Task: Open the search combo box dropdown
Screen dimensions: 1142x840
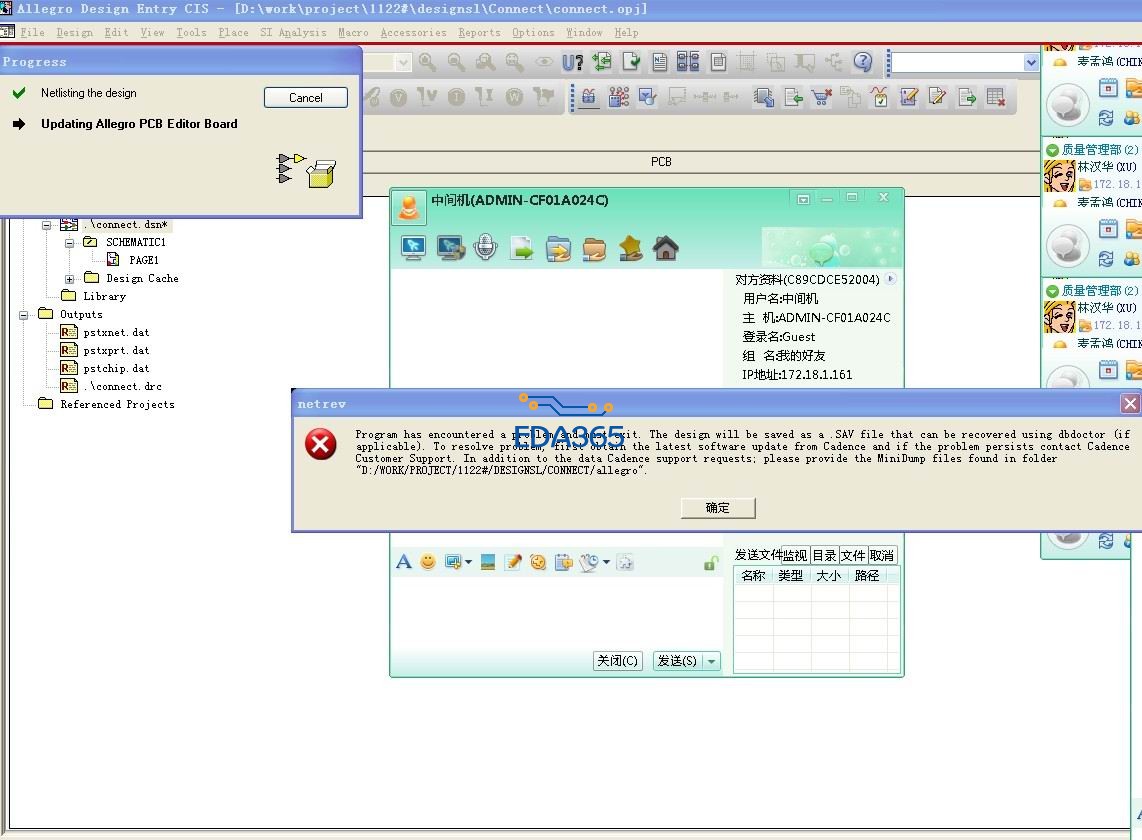Action: coord(1031,63)
